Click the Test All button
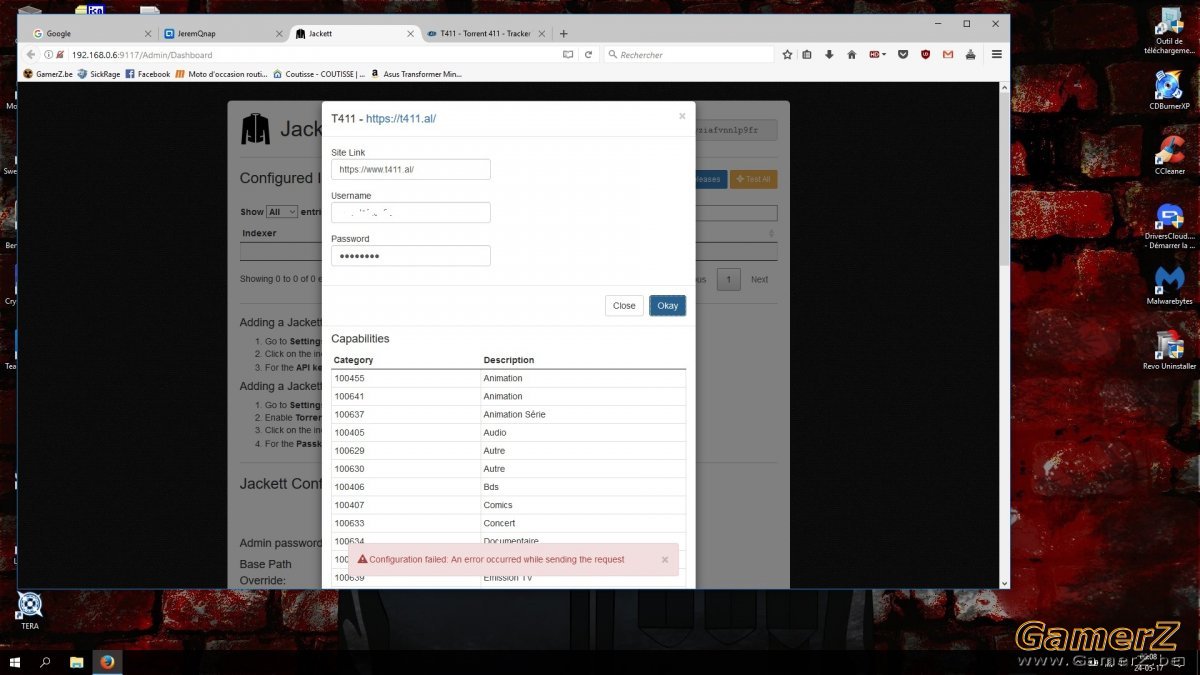The height and width of the screenshot is (675, 1200). click(x=753, y=179)
